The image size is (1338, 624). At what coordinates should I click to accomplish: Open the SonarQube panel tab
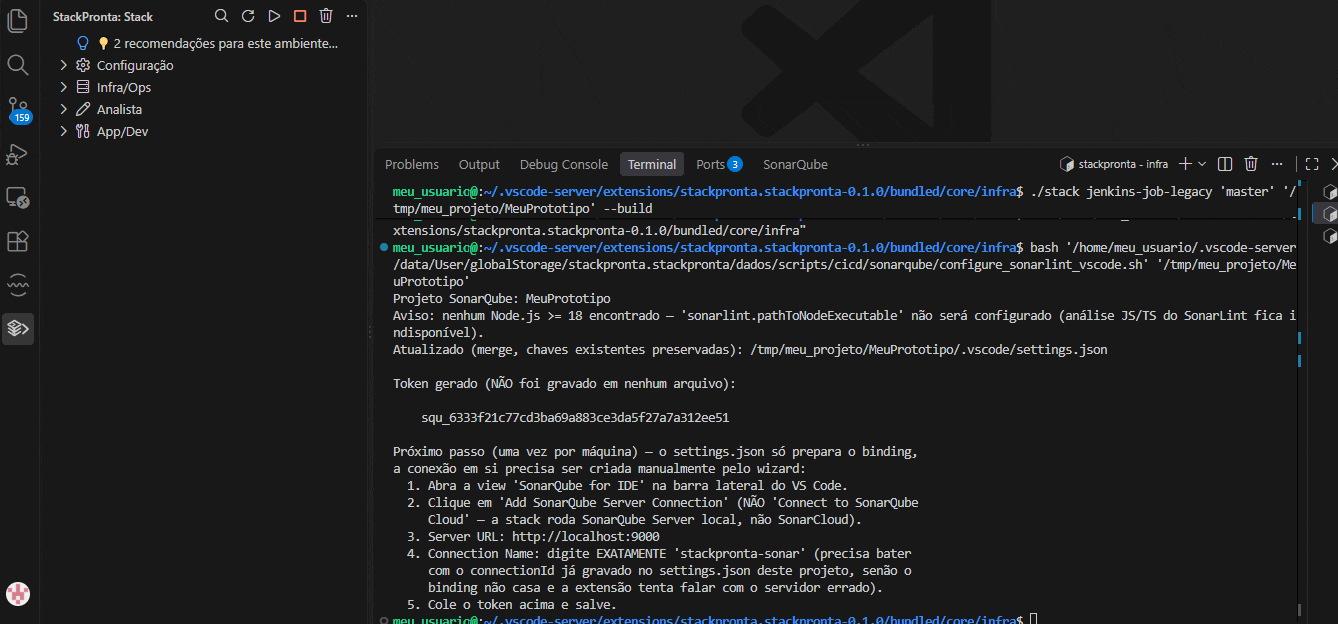(795, 164)
